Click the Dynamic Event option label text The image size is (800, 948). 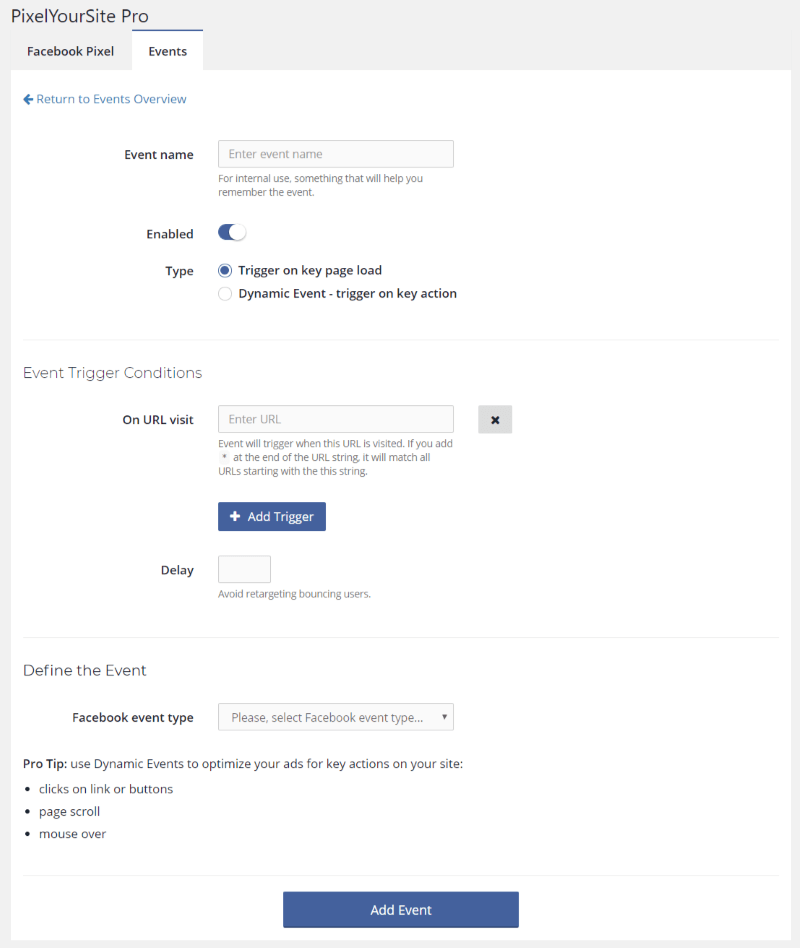(348, 294)
